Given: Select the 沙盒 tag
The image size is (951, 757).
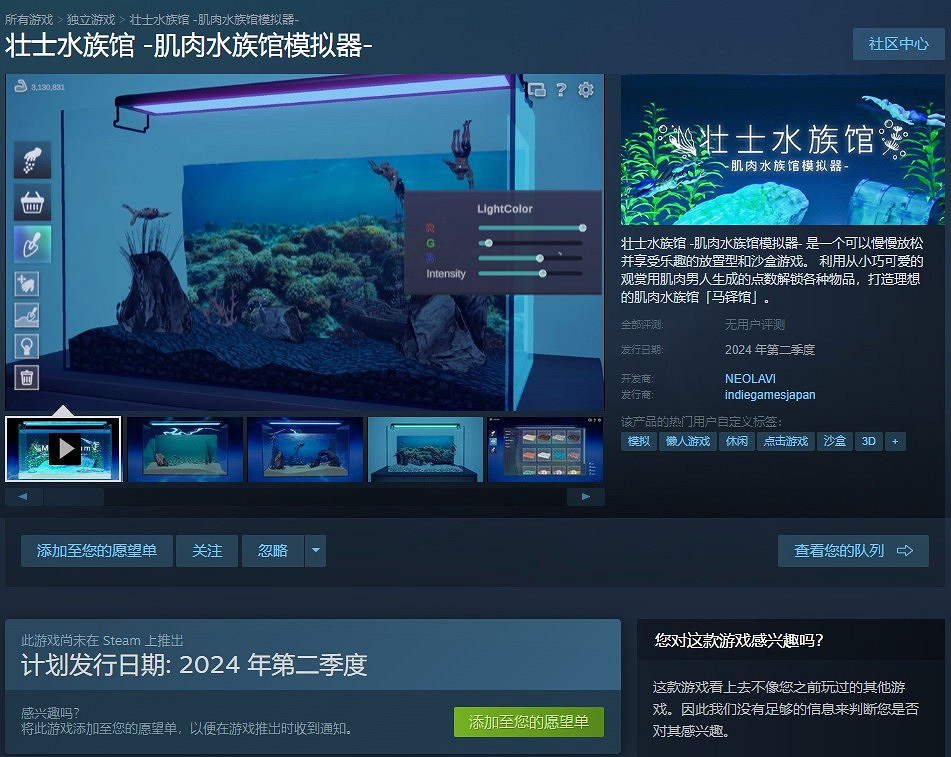Looking at the screenshot, I should pos(834,441).
